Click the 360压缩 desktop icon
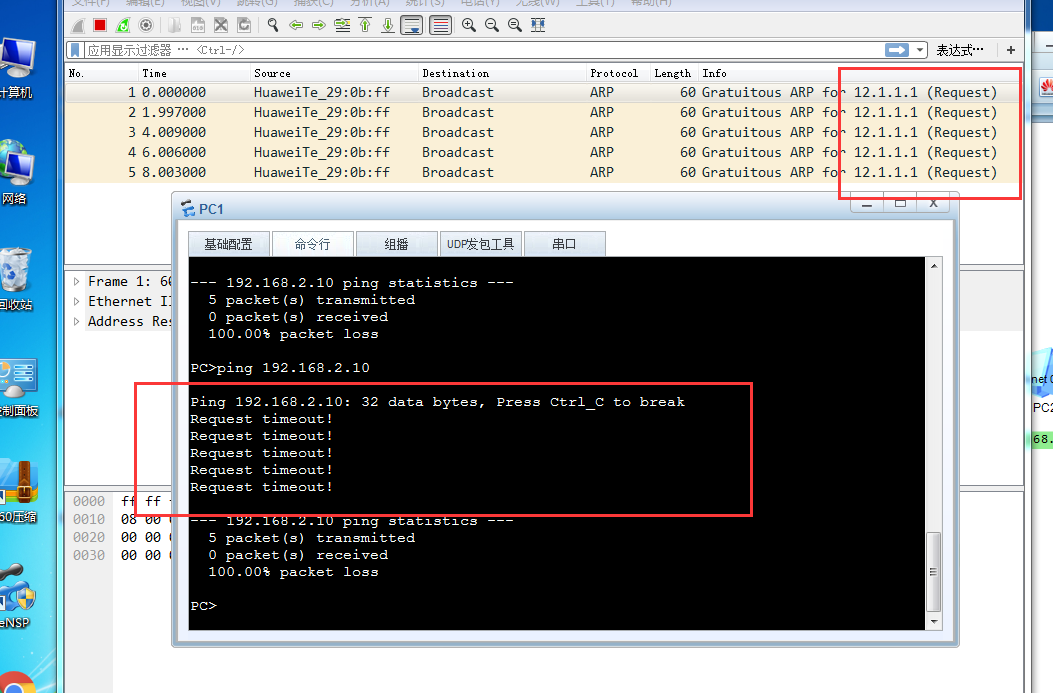 [17, 492]
